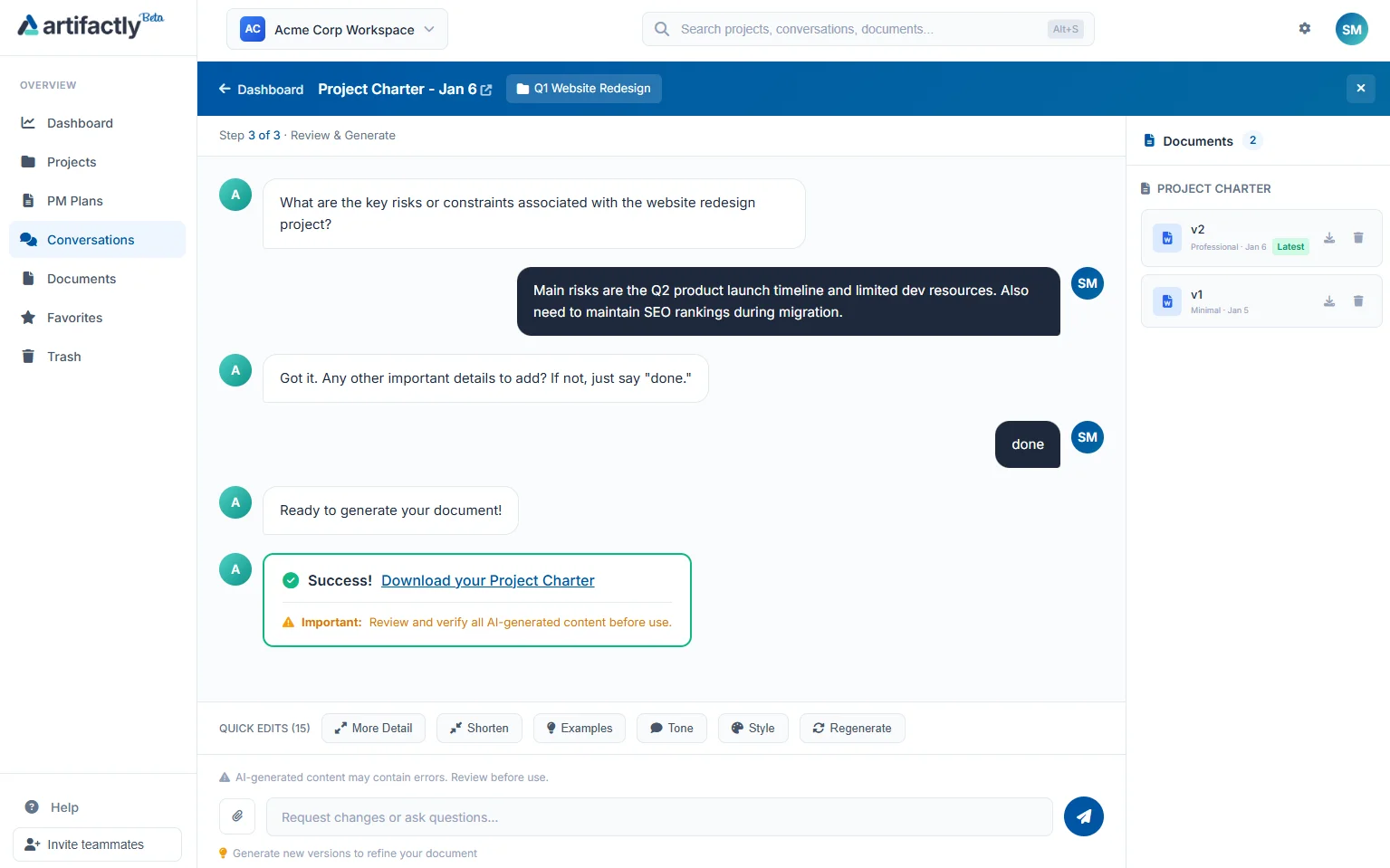Click Download your Project Charter link
The height and width of the screenshot is (868, 1390).
click(x=487, y=580)
